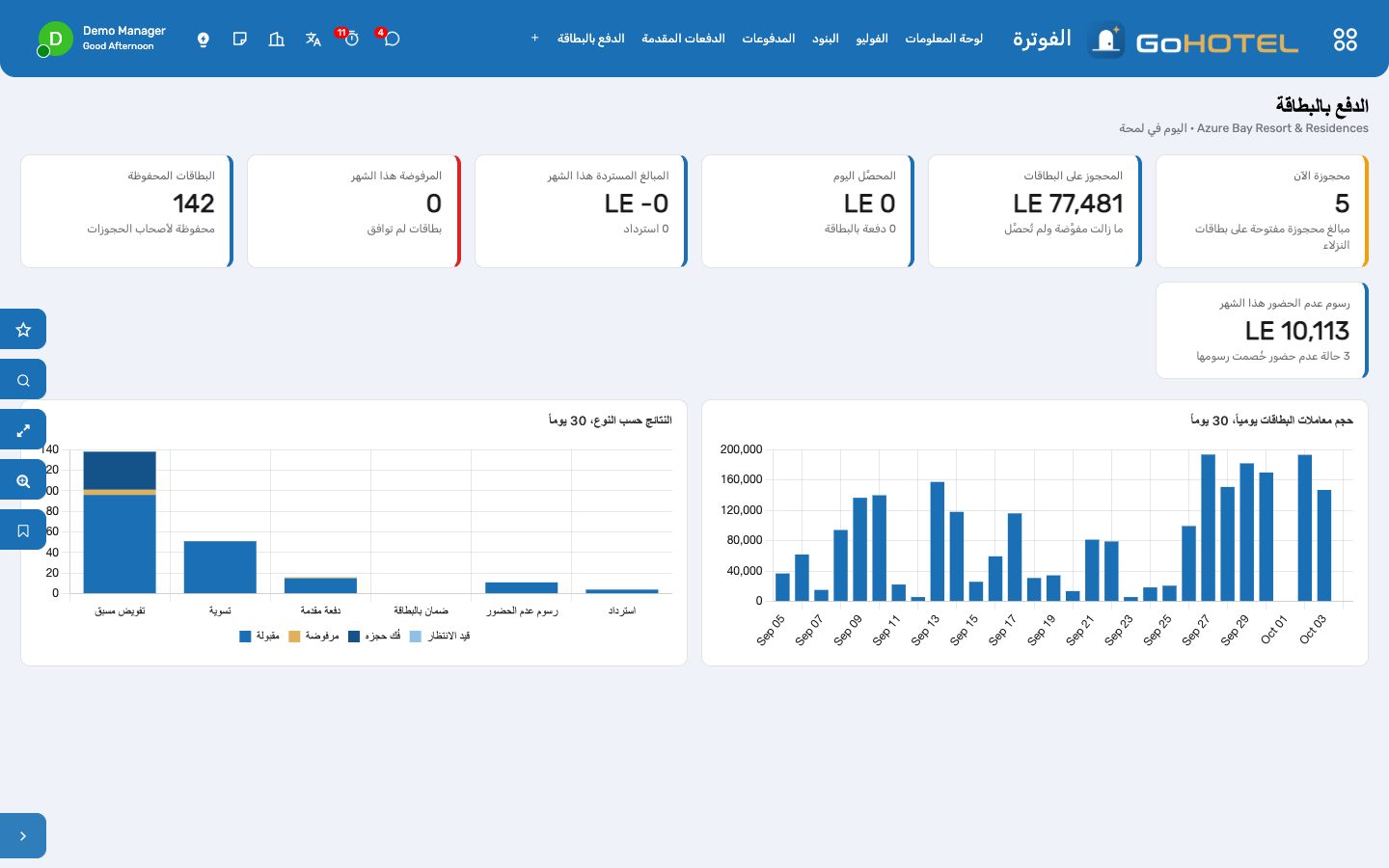Click the search magnifier side button
This screenshot has width=1389, height=868.
pyautogui.click(x=23, y=379)
